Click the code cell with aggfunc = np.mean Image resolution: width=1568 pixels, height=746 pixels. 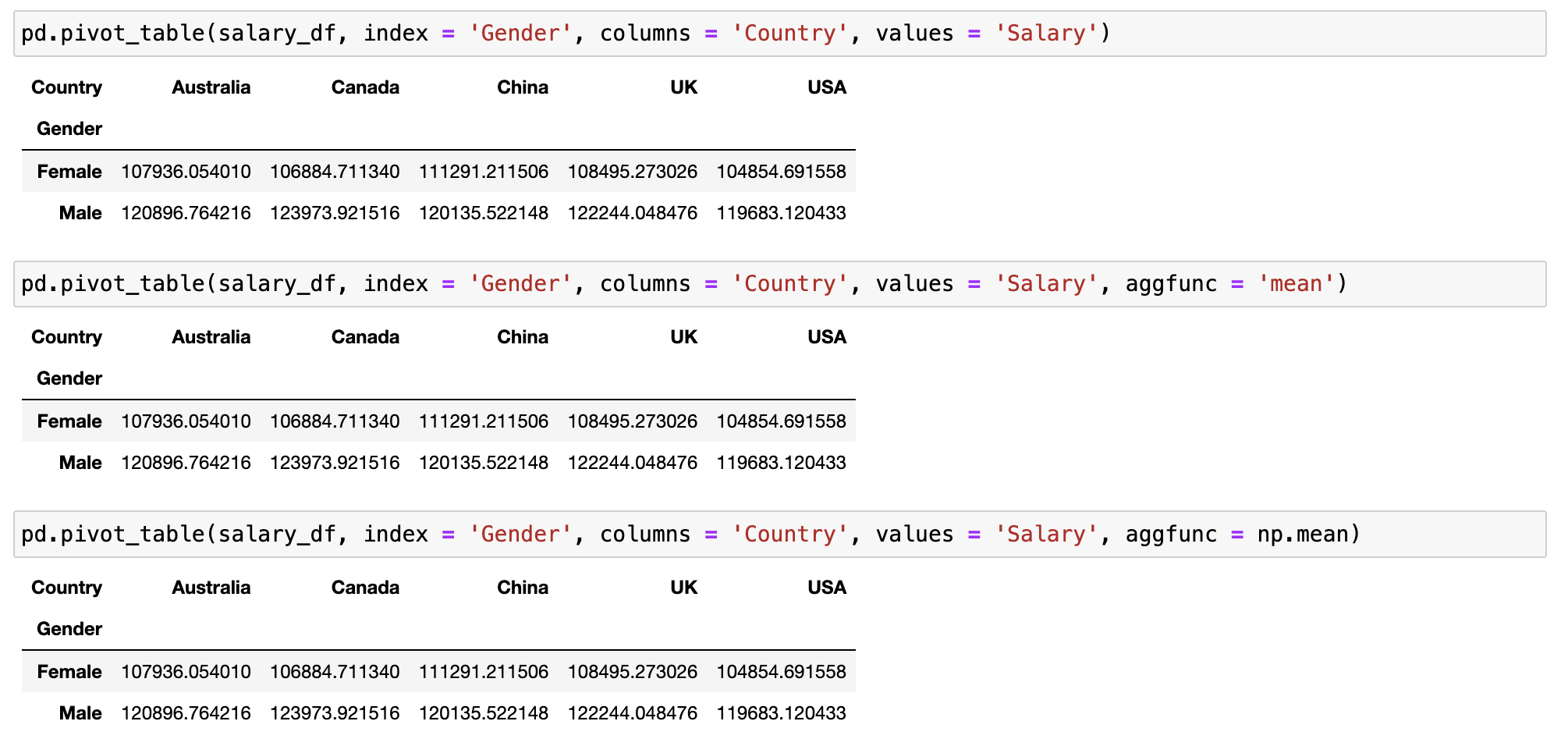tap(779, 535)
